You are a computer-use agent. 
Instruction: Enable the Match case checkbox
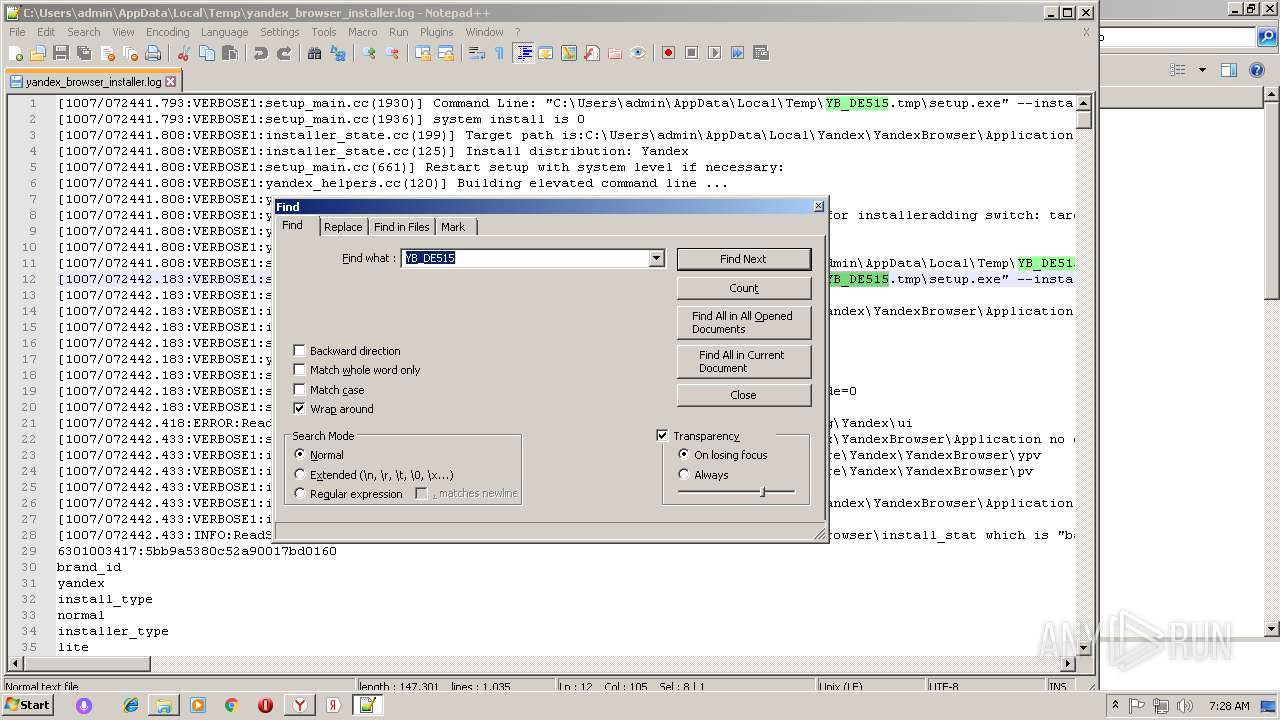(x=299, y=390)
